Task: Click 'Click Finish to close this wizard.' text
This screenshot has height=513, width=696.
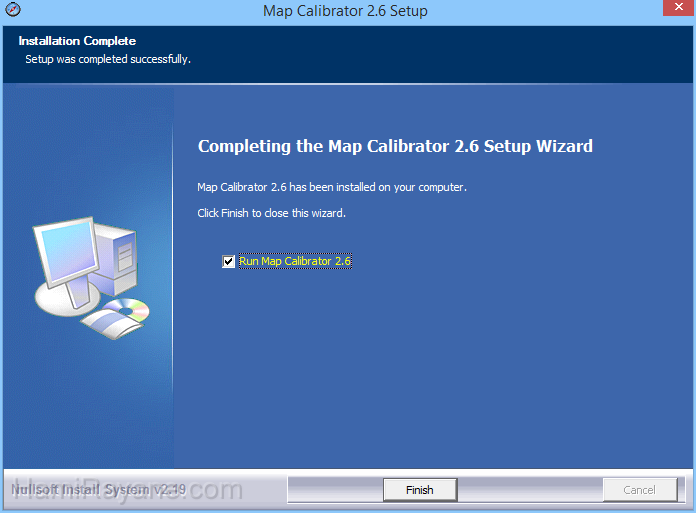Action: tap(271, 213)
